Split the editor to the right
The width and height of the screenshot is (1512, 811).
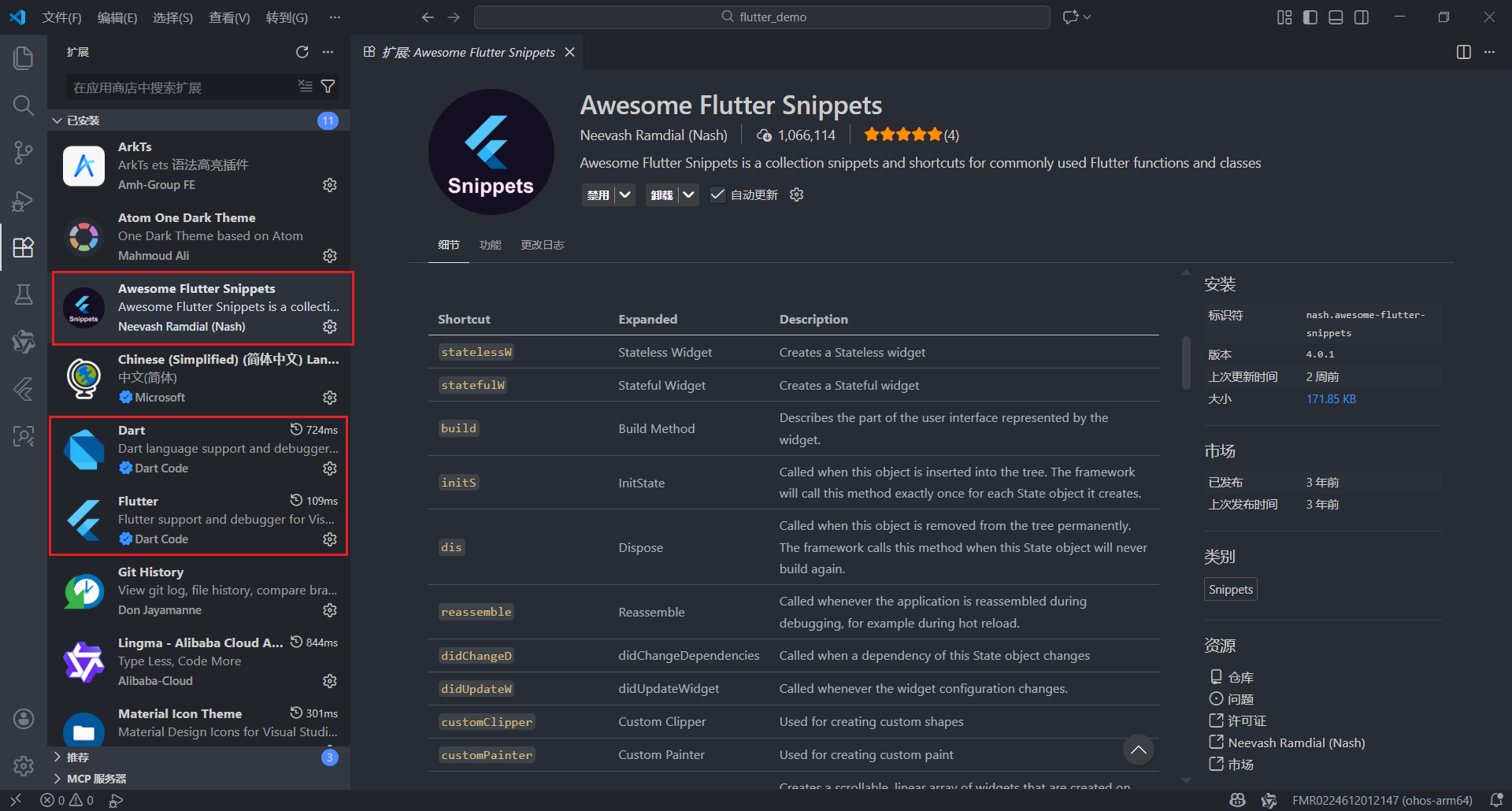tap(1464, 52)
